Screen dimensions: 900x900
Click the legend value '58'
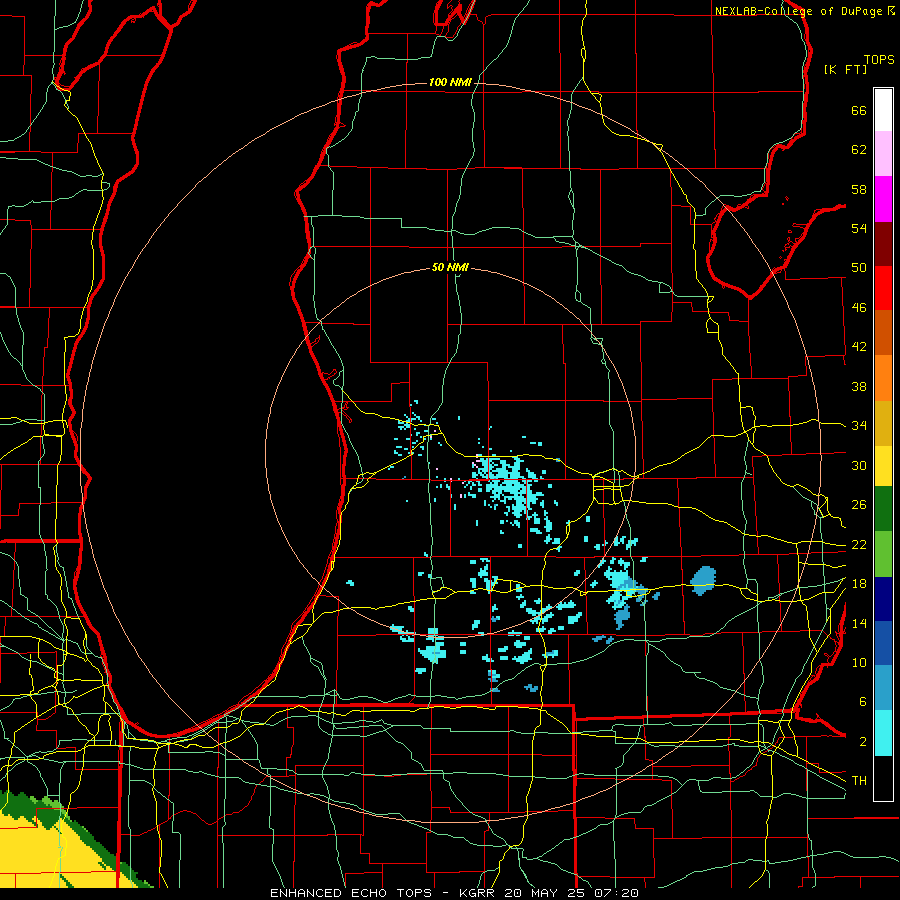(859, 189)
